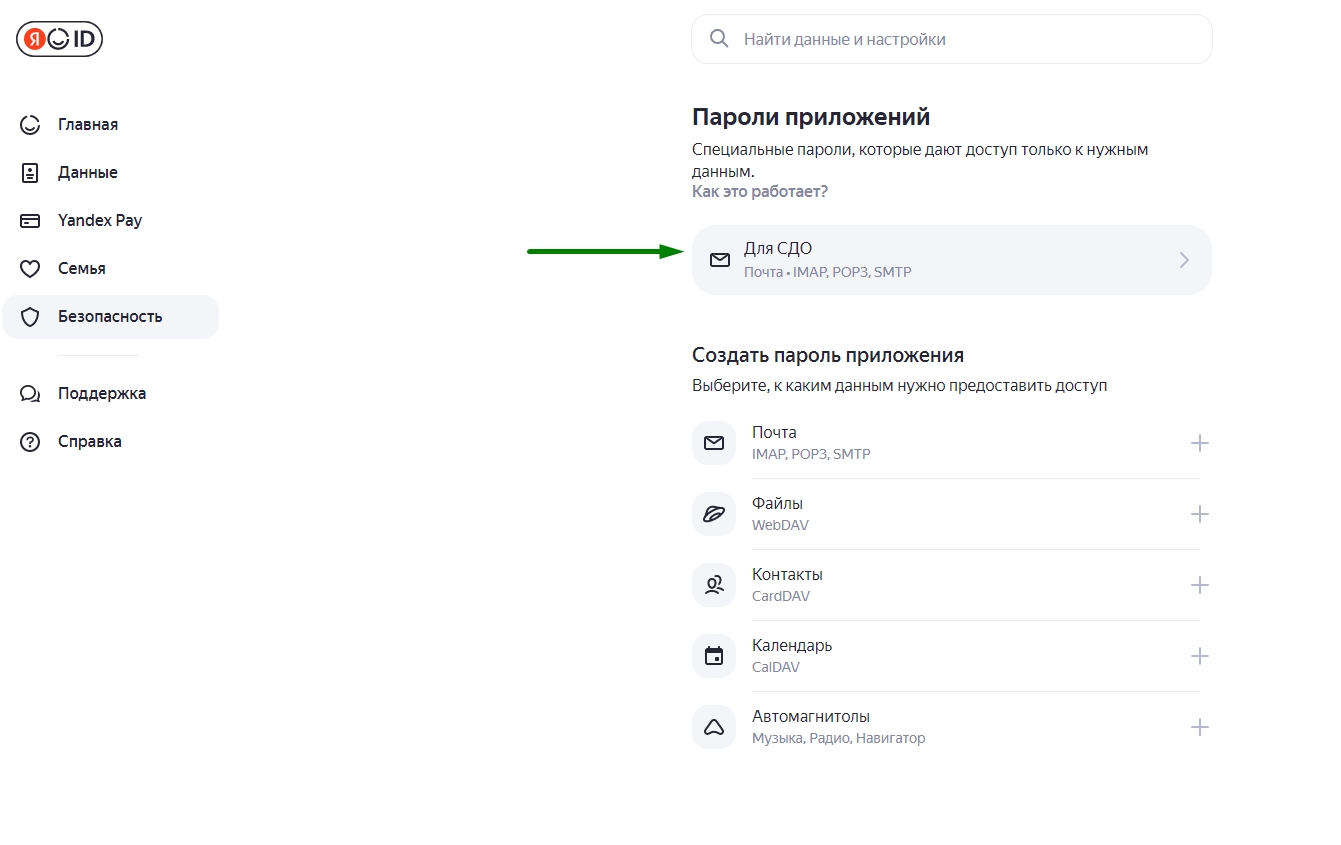
Task: Open Главная in the sidebar
Action: (x=110, y=125)
